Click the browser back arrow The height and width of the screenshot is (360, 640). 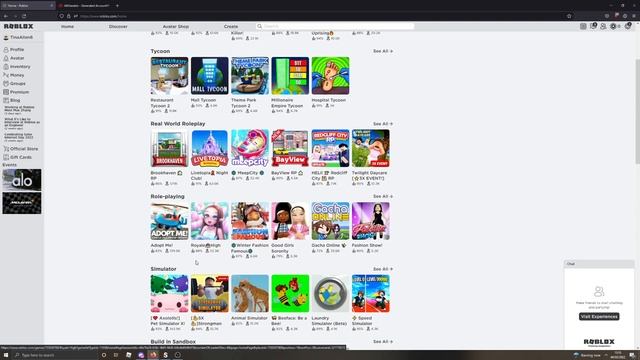pos(6,16)
